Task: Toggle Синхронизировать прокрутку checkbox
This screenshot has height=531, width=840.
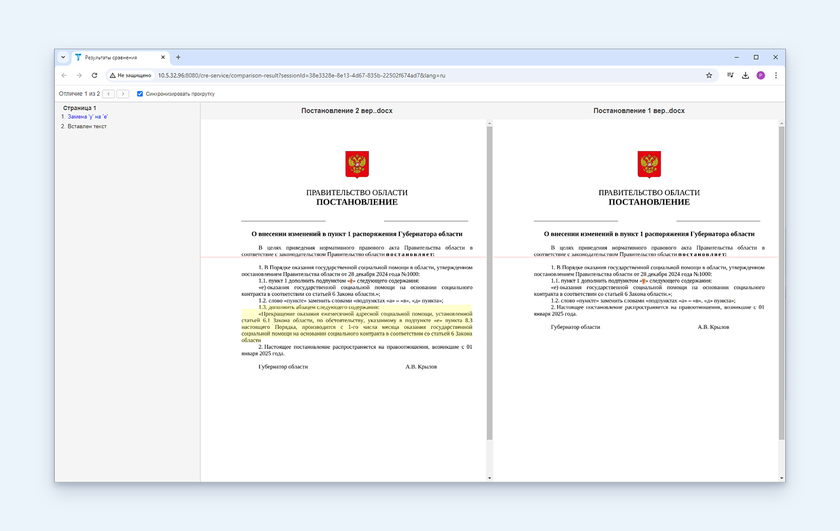Action: point(139,93)
